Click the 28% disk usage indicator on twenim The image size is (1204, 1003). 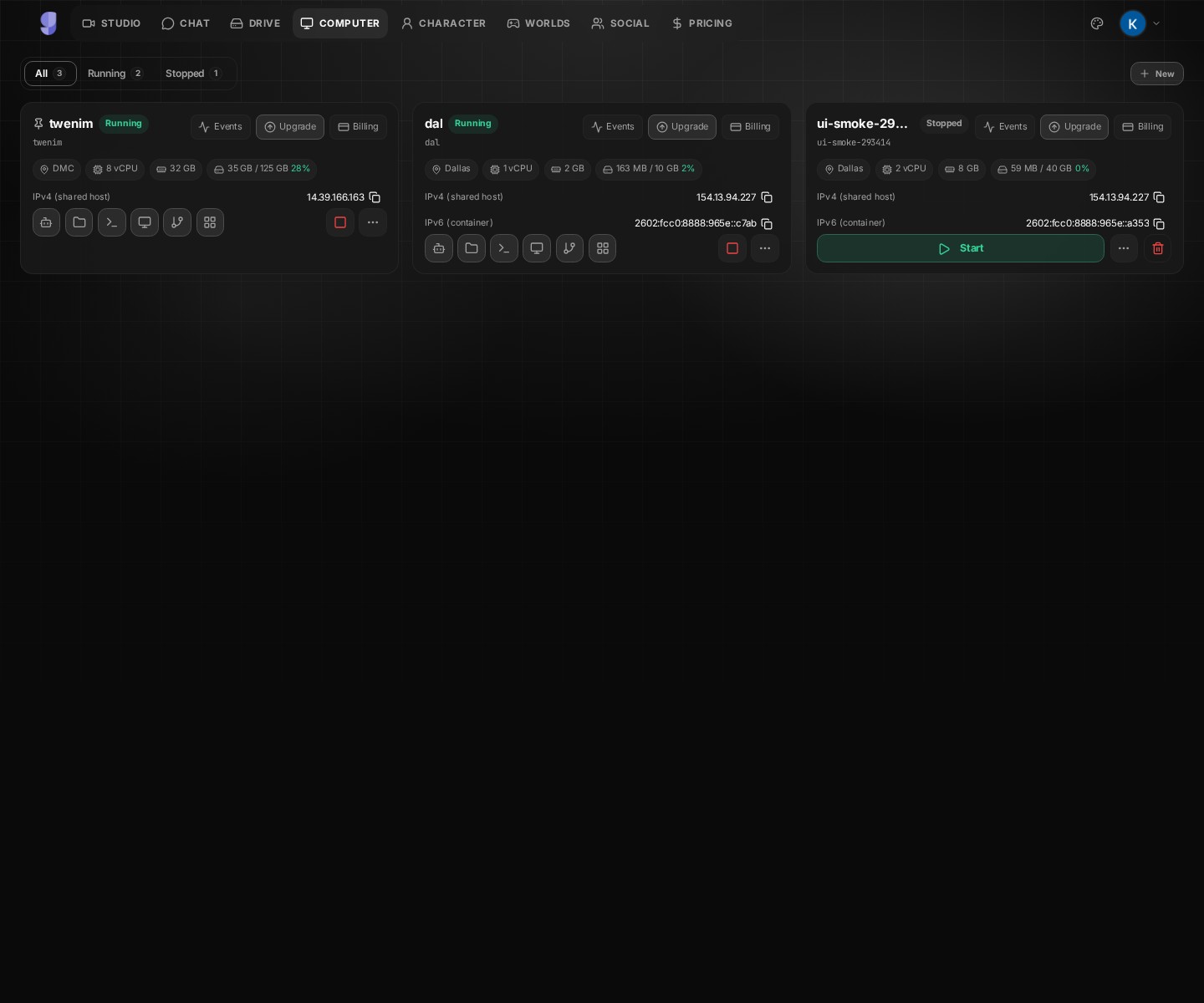coord(299,169)
